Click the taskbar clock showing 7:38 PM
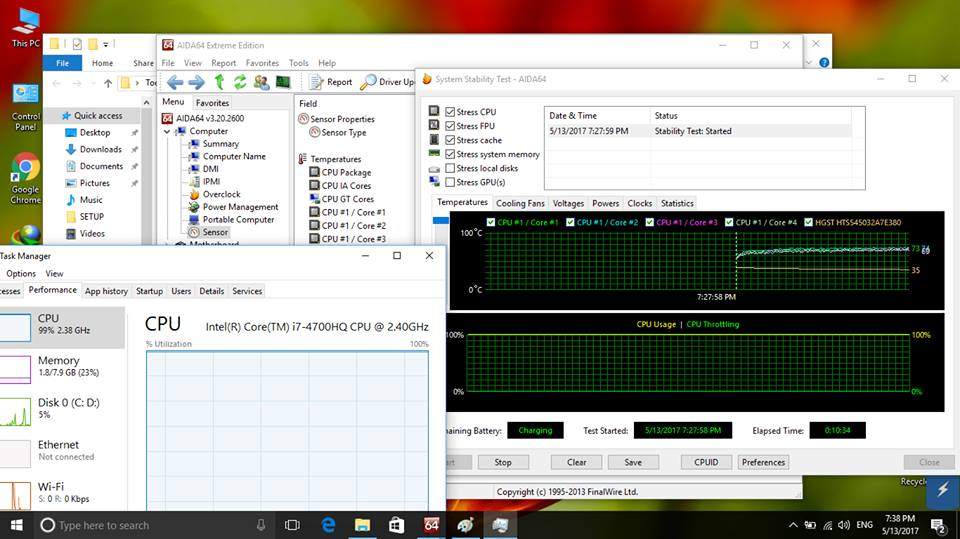960x539 pixels. tap(900, 525)
